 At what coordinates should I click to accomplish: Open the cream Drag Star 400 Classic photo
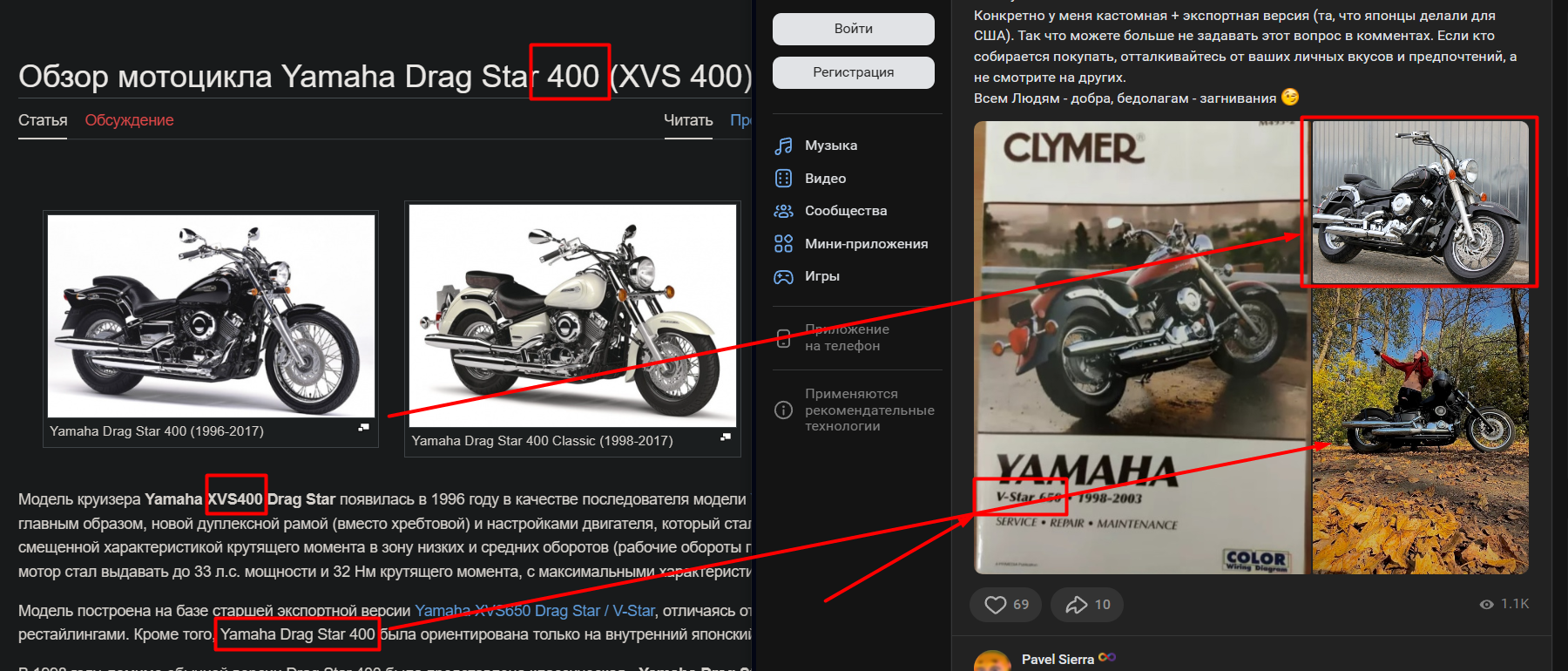pos(572,315)
